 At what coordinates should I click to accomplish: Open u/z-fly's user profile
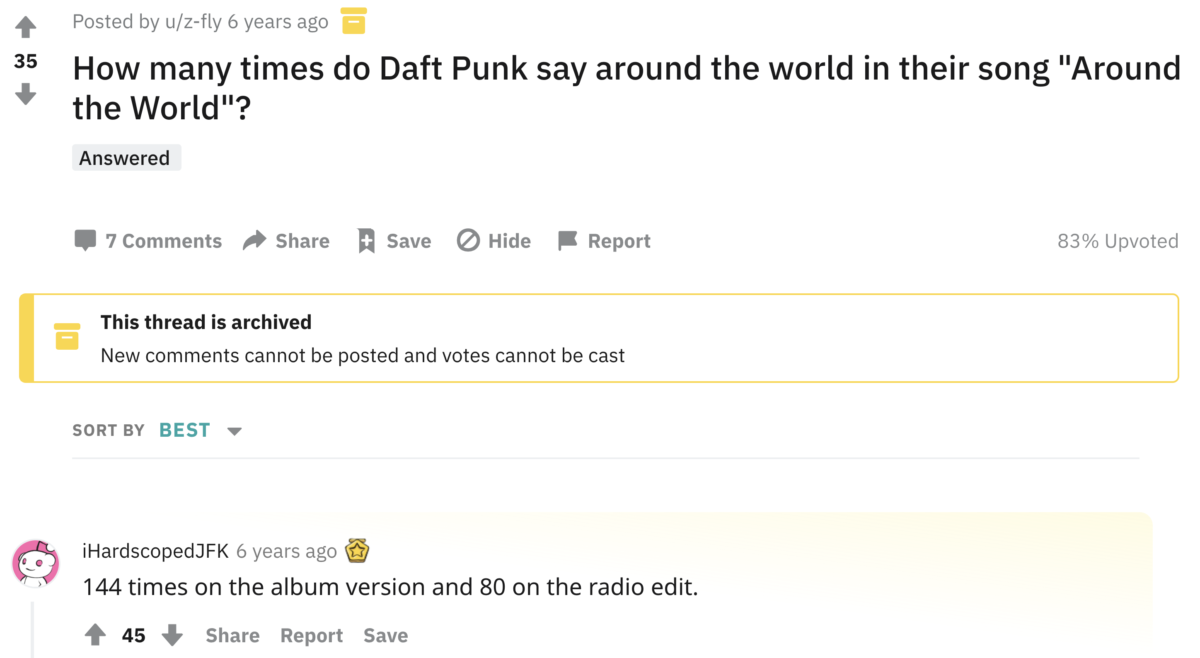point(195,21)
